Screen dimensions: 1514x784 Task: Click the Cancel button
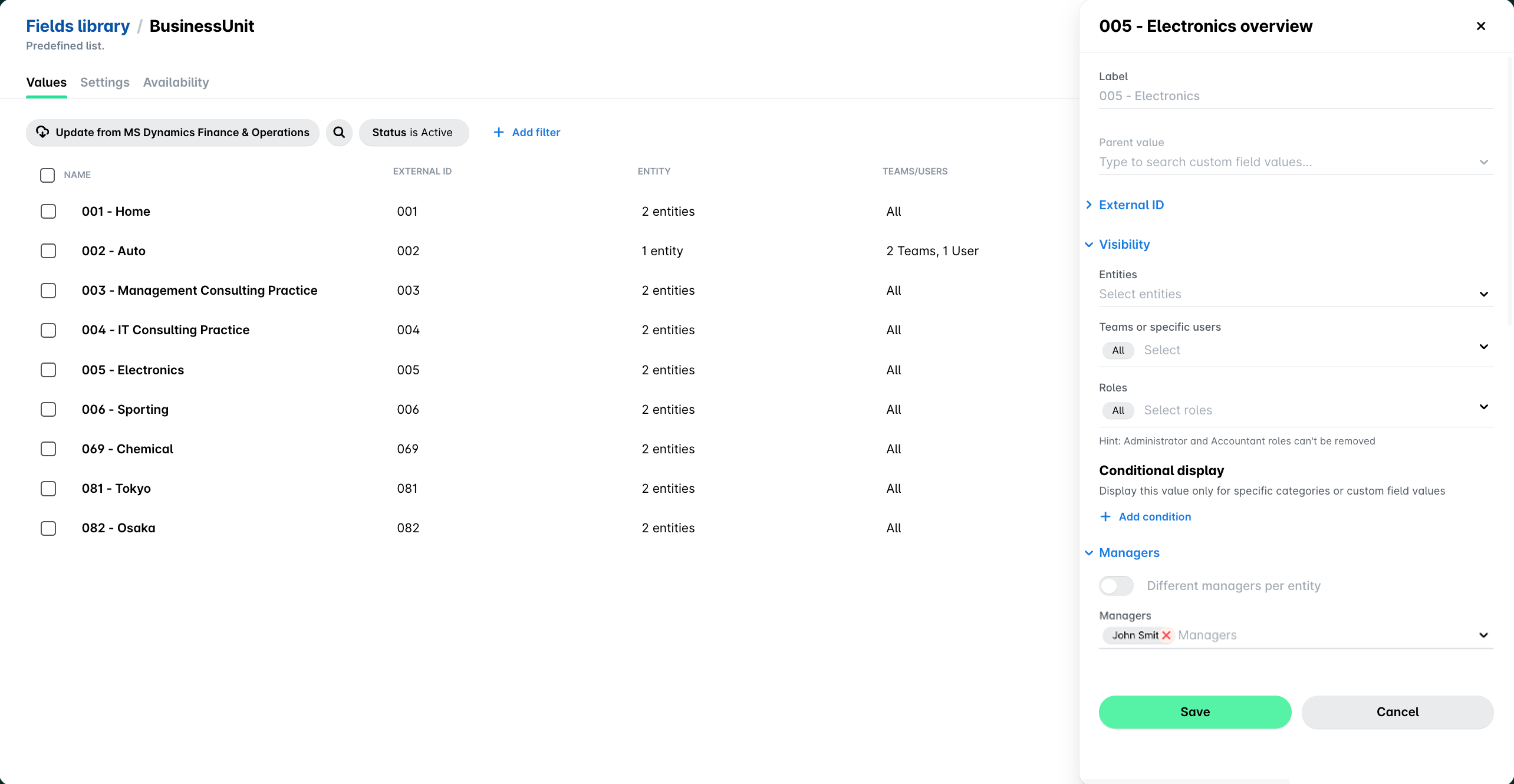click(1398, 712)
